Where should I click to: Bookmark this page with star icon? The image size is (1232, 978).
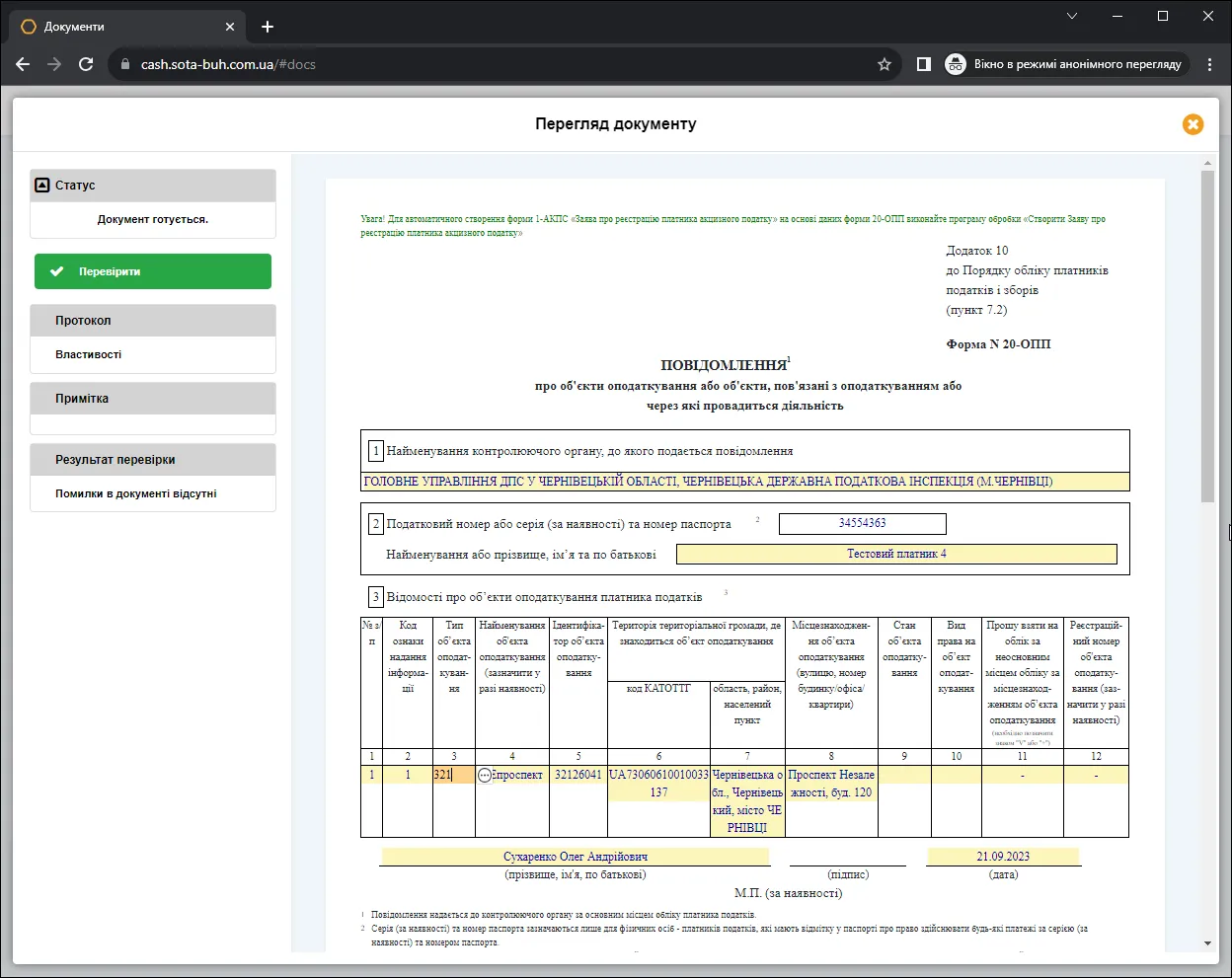885,64
